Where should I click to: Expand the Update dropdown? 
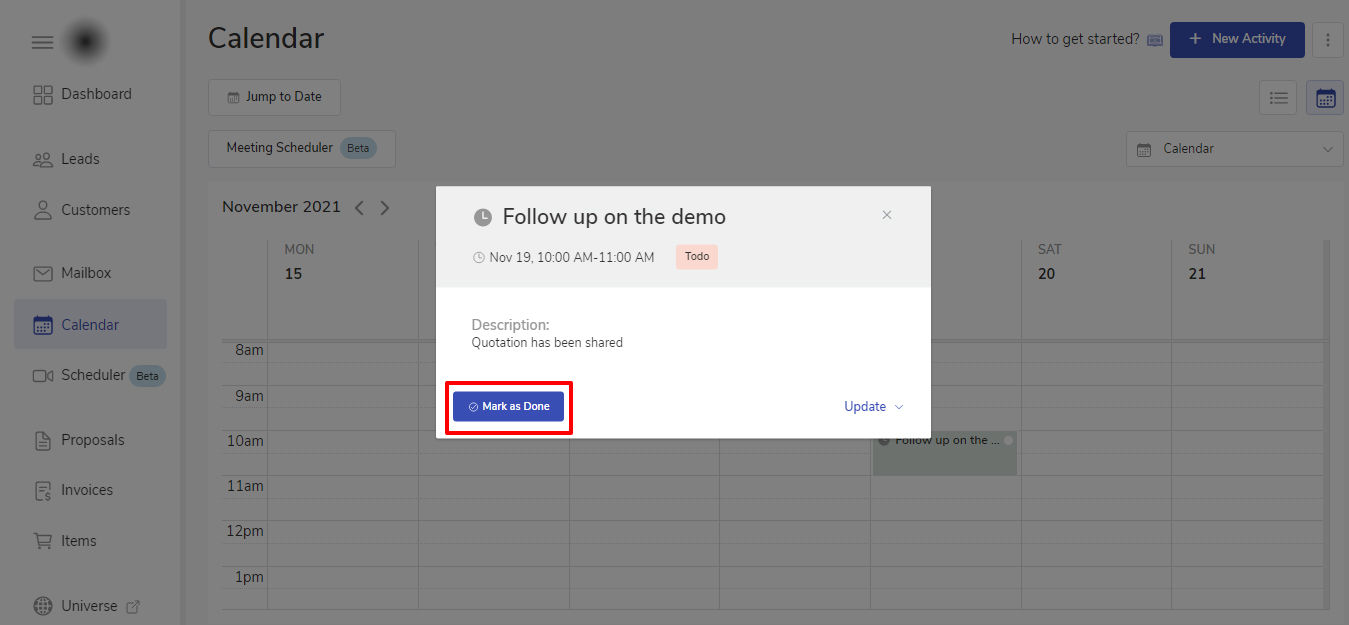pyautogui.click(x=873, y=407)
